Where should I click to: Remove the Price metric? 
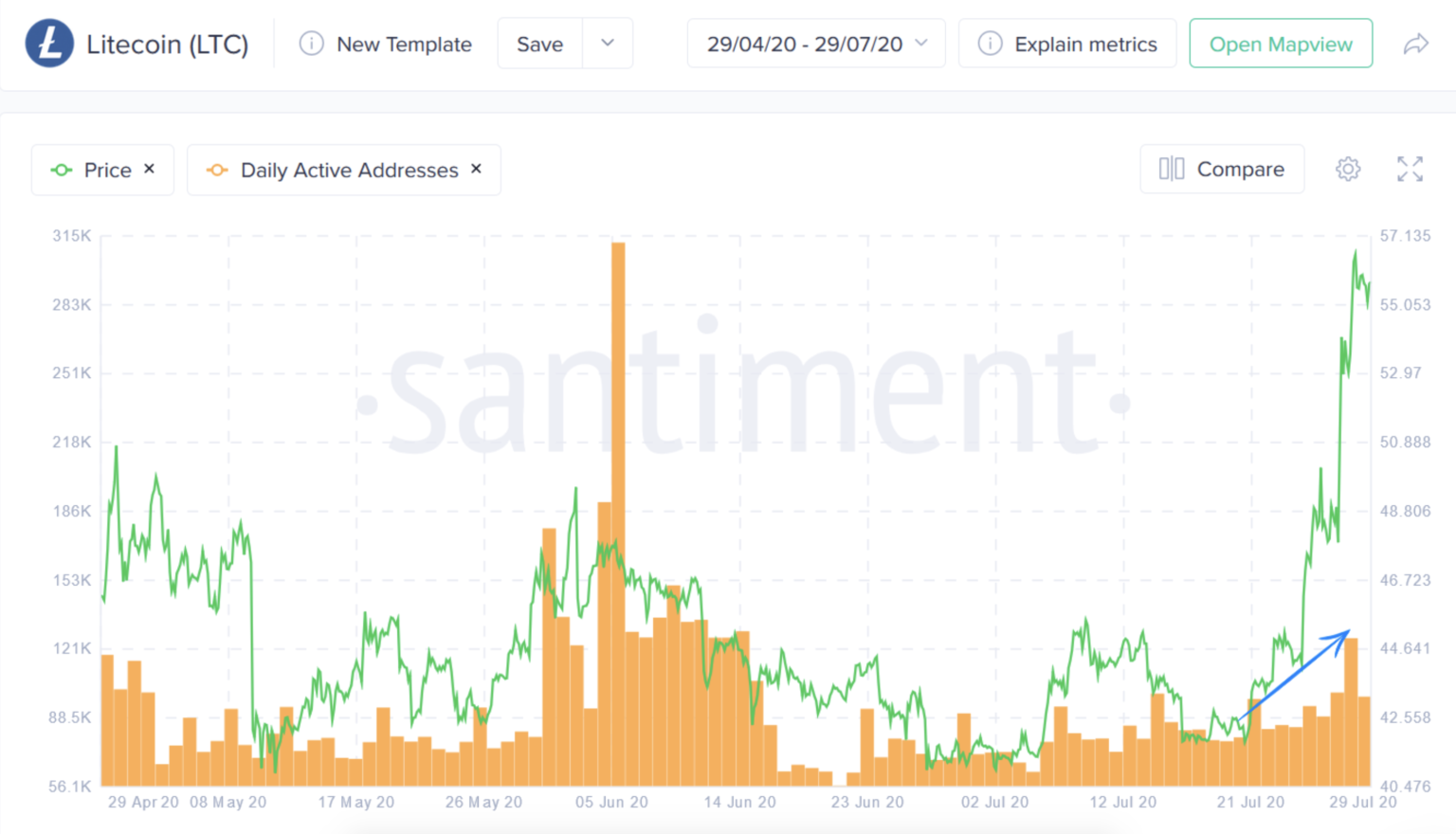[x=149, y=169]
